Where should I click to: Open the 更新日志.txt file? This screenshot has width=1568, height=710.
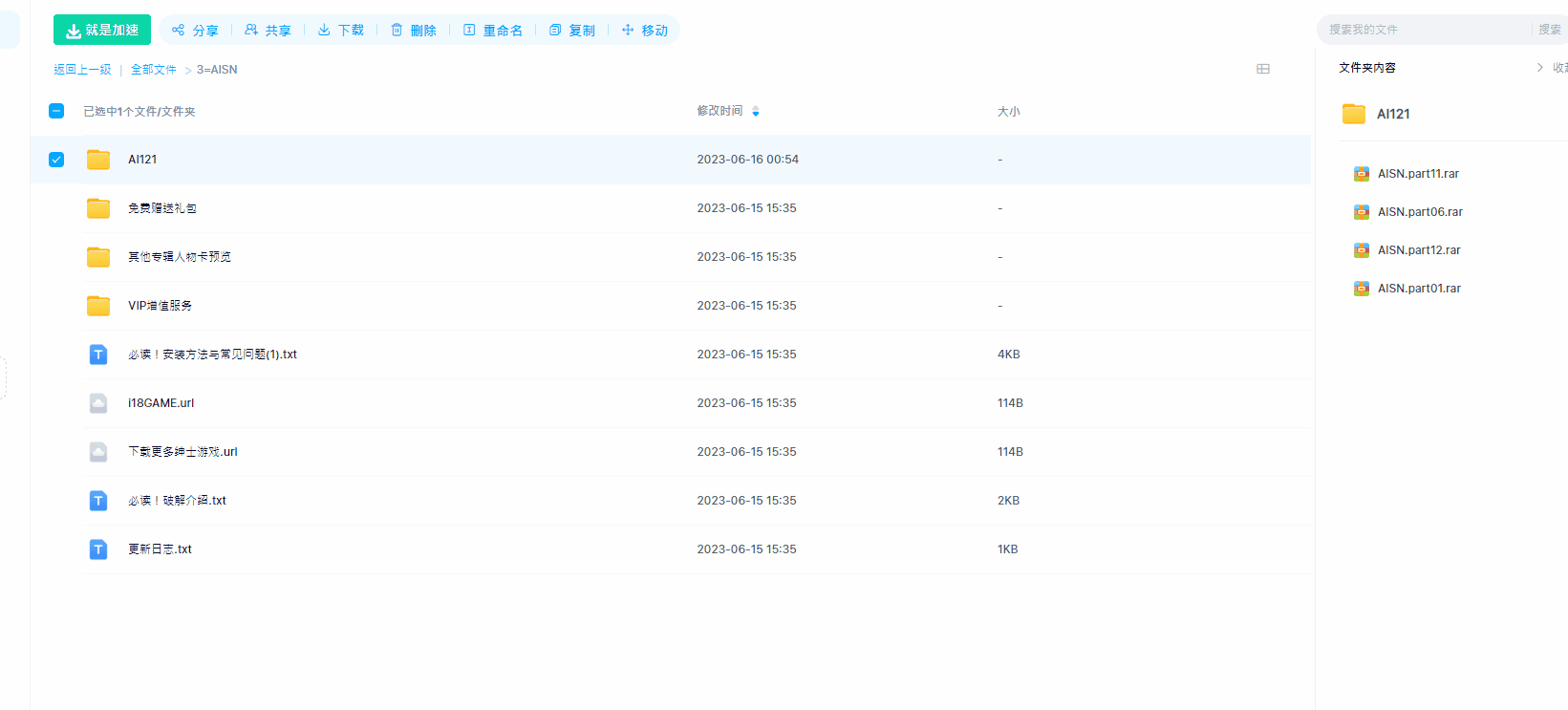(160, 549)
